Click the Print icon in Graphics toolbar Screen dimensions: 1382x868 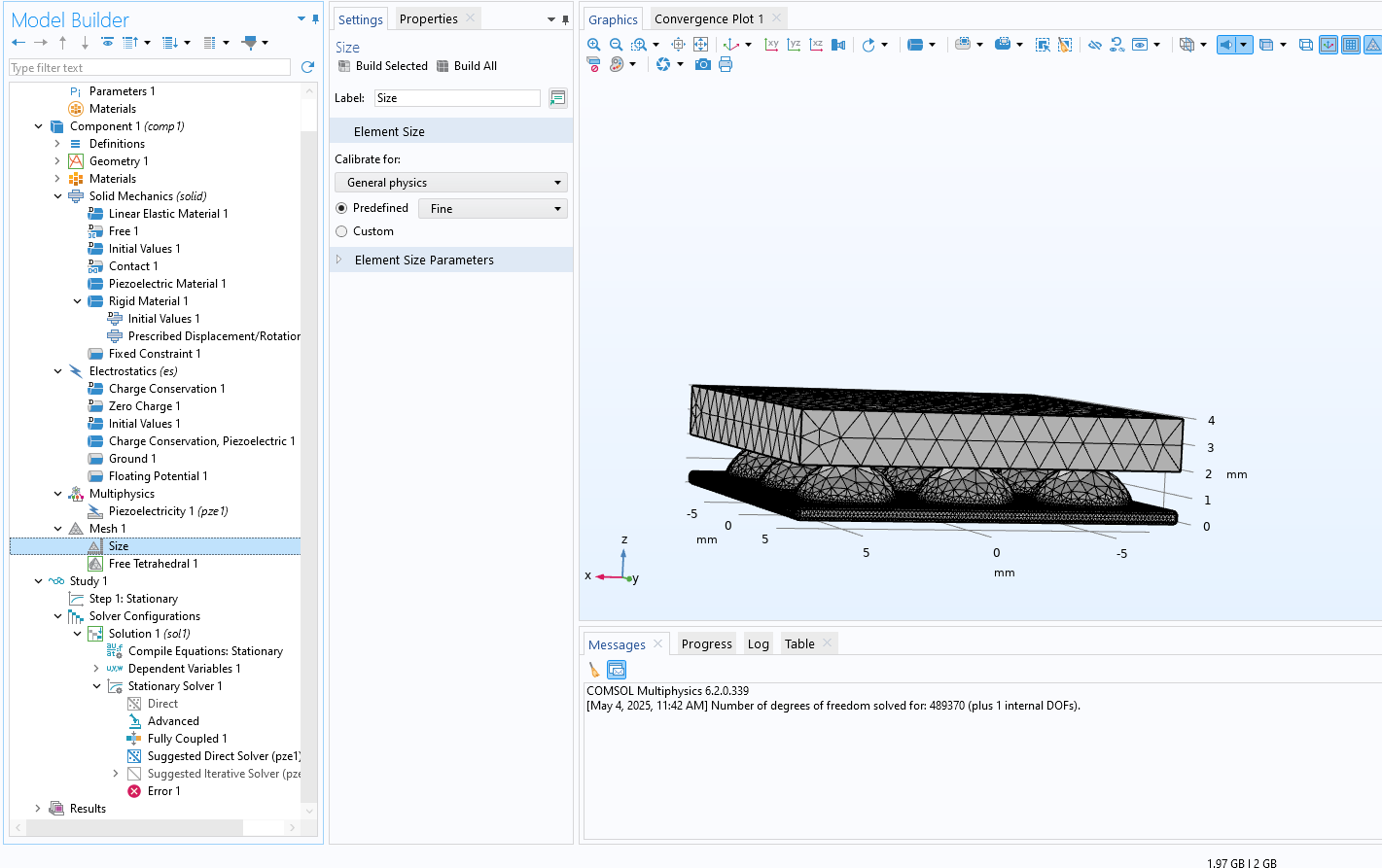tap(726, 64)
